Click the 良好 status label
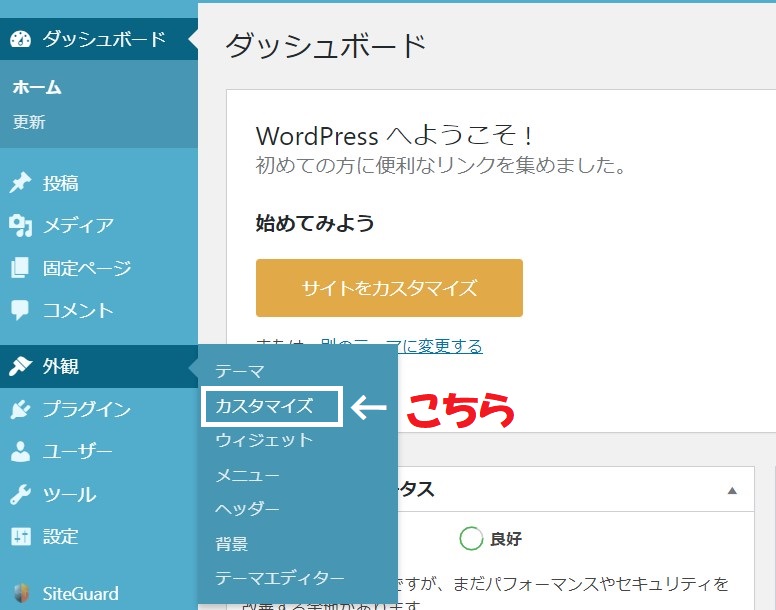 click(506, 539)
